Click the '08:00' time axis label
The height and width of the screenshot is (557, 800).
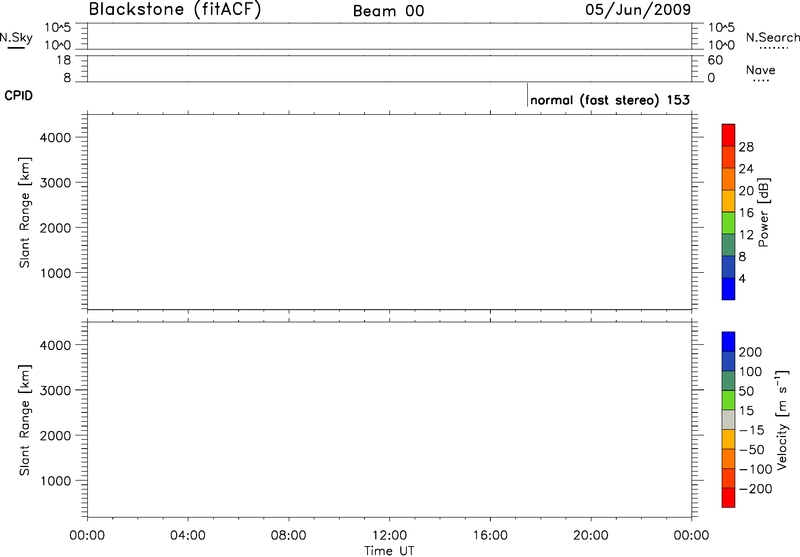289,536
